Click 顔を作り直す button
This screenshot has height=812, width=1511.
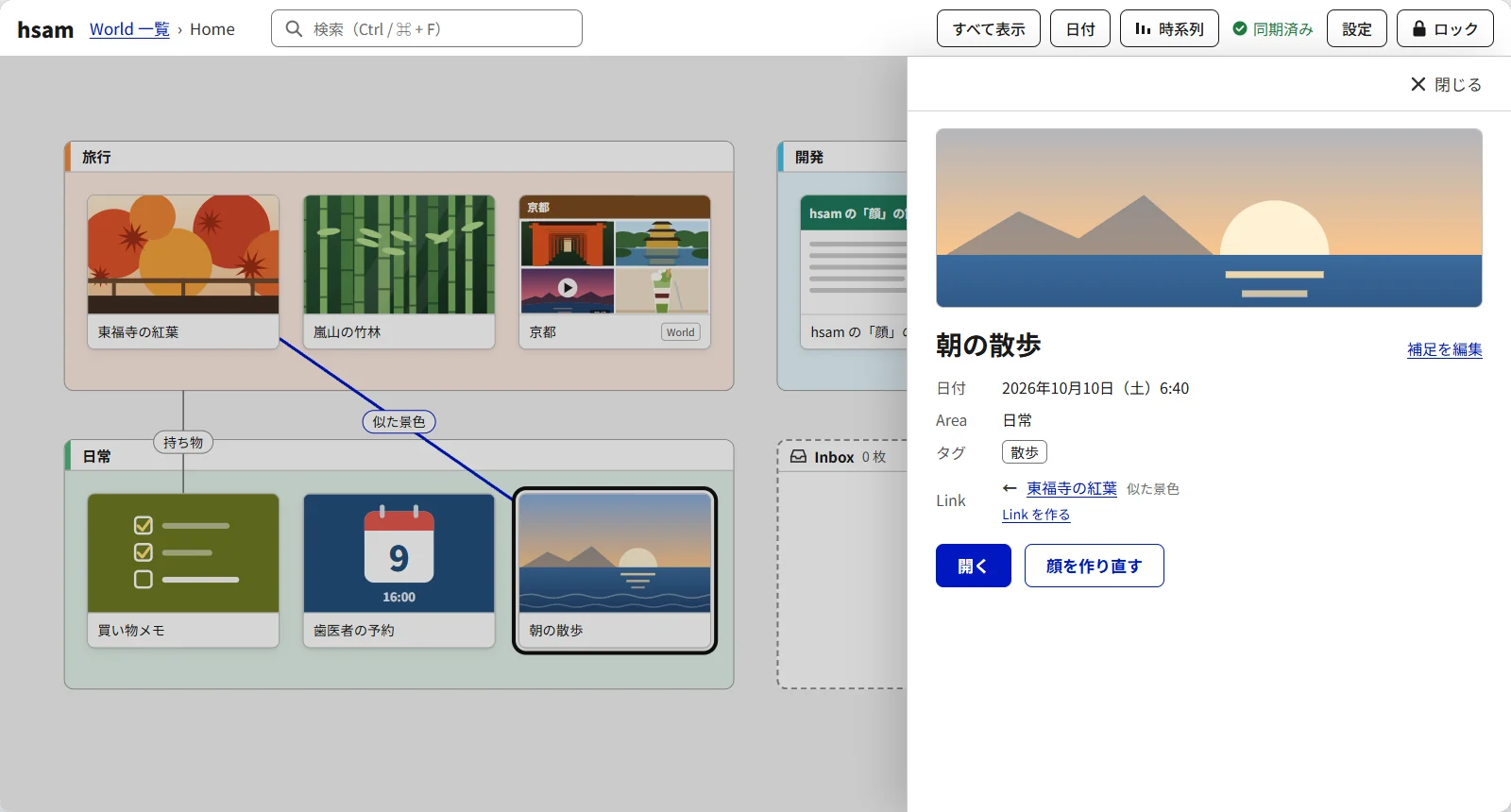[1095, 566]
